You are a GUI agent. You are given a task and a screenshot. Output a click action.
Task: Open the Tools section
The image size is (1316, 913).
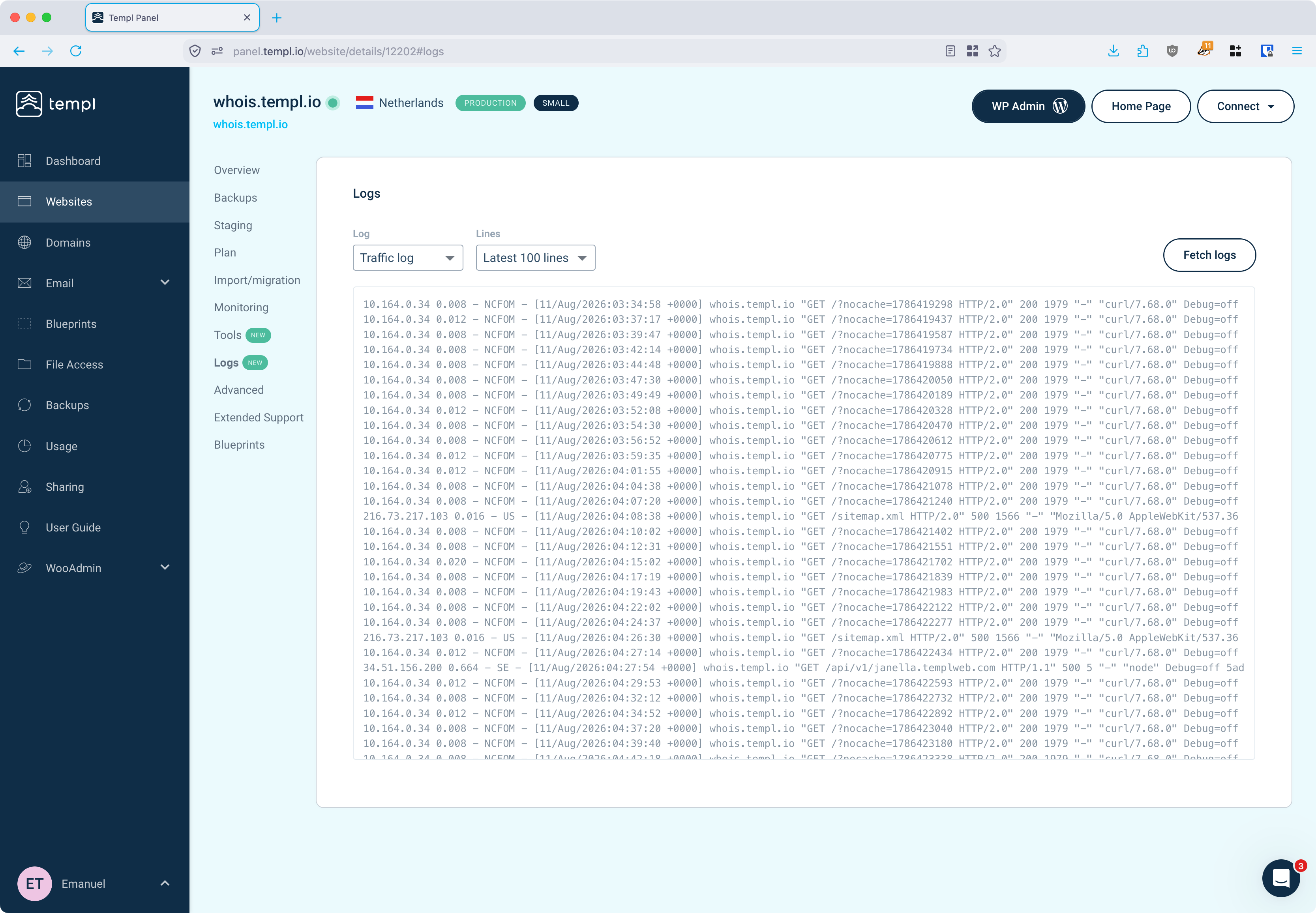pyautogui.click(x=227, y=335)
